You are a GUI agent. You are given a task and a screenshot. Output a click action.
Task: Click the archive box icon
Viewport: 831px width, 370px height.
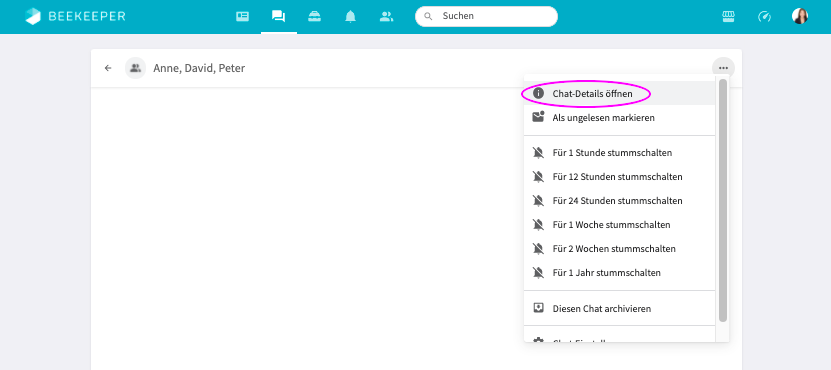(x=538, y=308)
